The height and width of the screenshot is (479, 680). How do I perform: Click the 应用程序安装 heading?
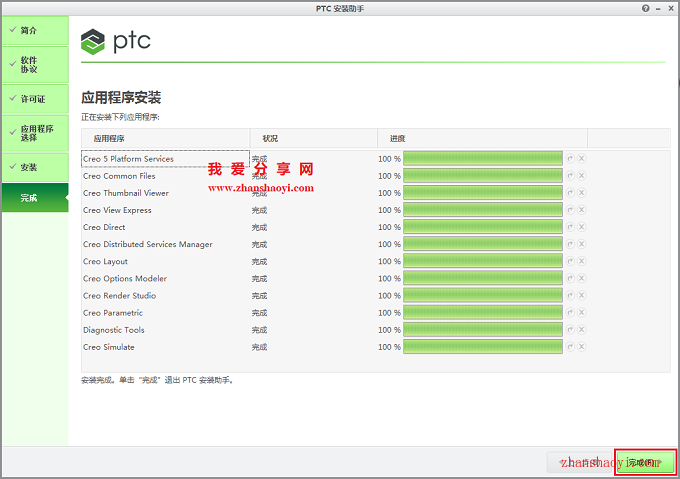[121, 98]
